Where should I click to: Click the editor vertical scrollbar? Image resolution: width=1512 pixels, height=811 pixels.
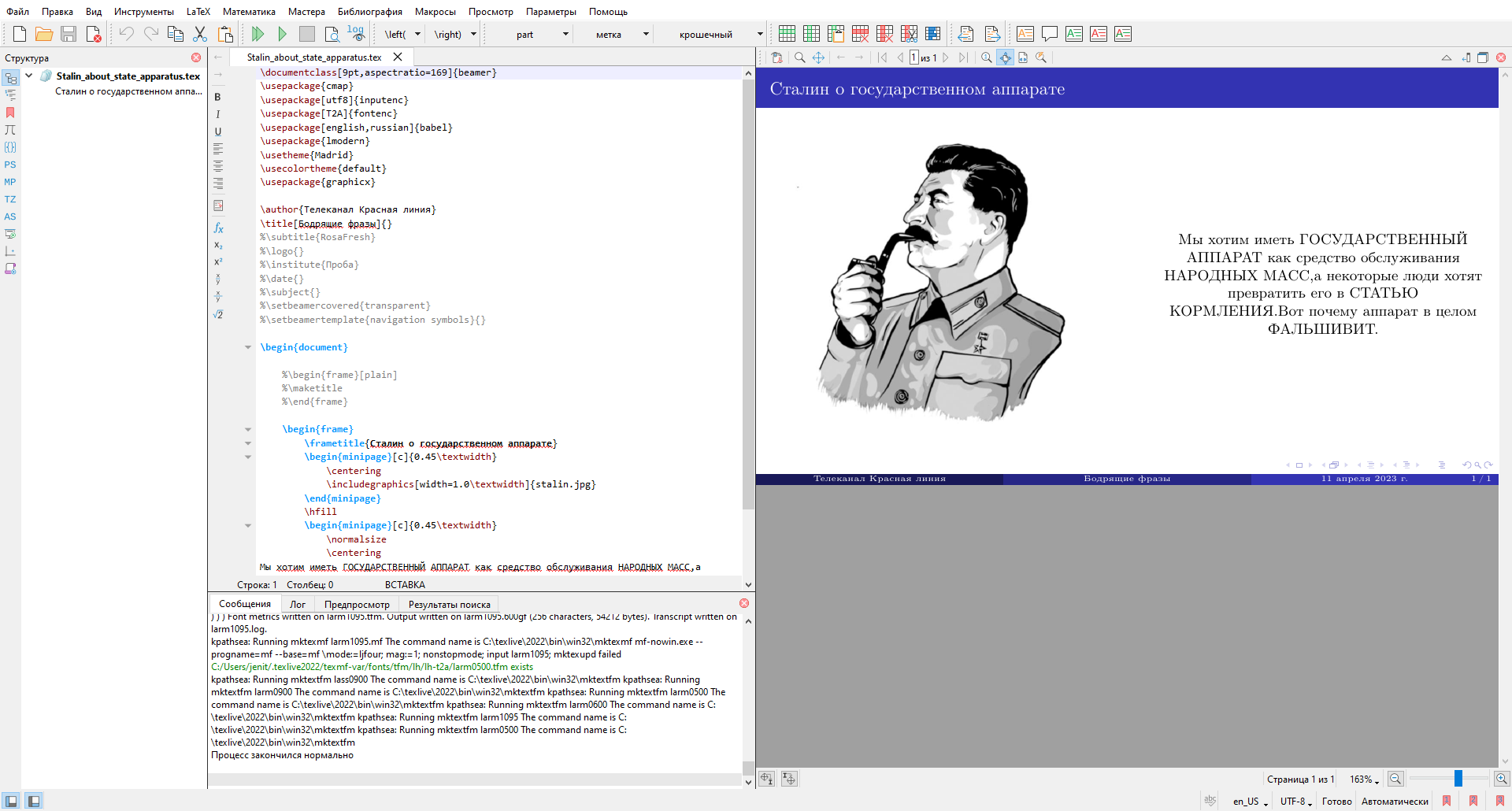(x=748, y=295)
